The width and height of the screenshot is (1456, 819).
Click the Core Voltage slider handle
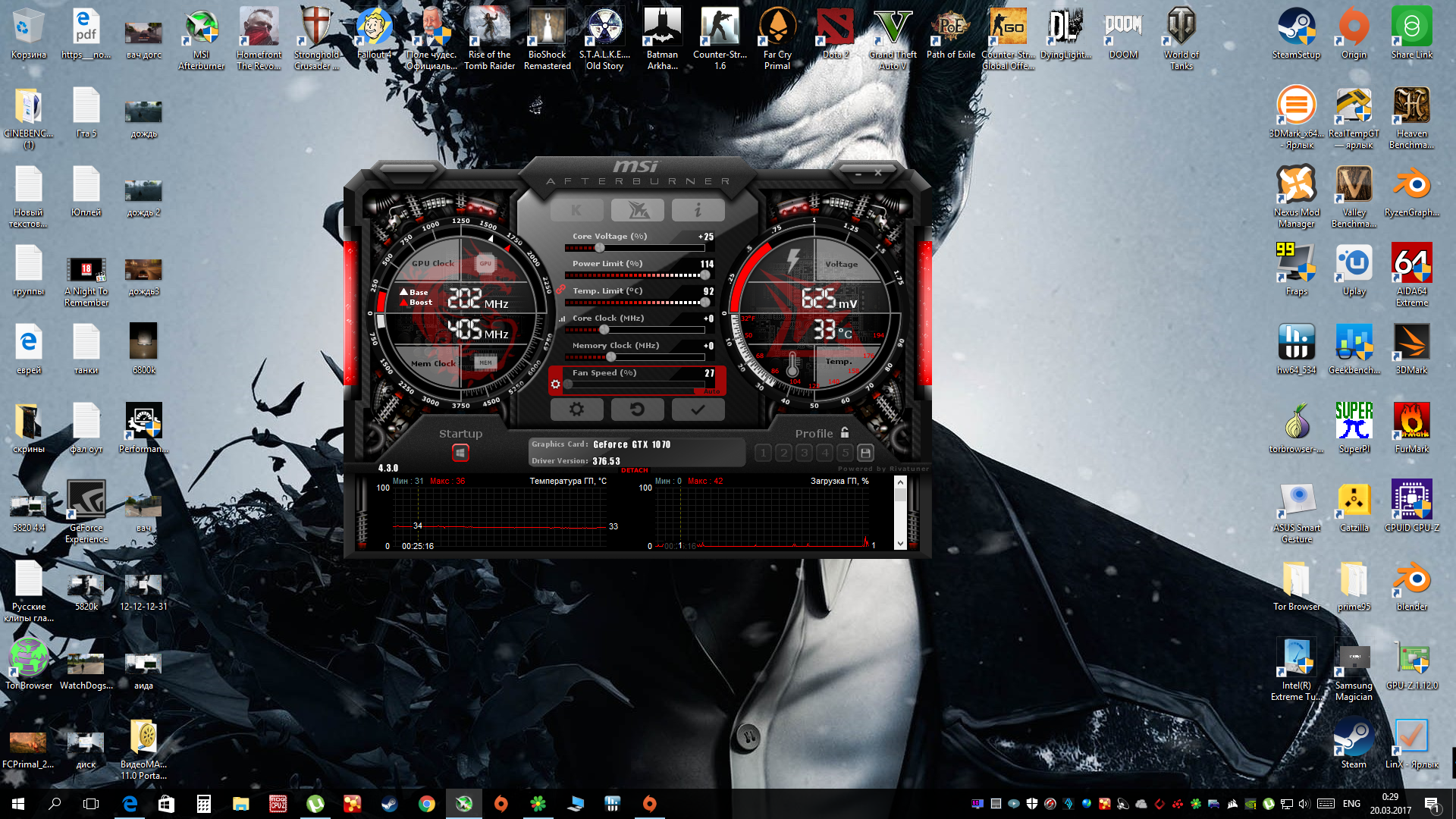[600, 248]
